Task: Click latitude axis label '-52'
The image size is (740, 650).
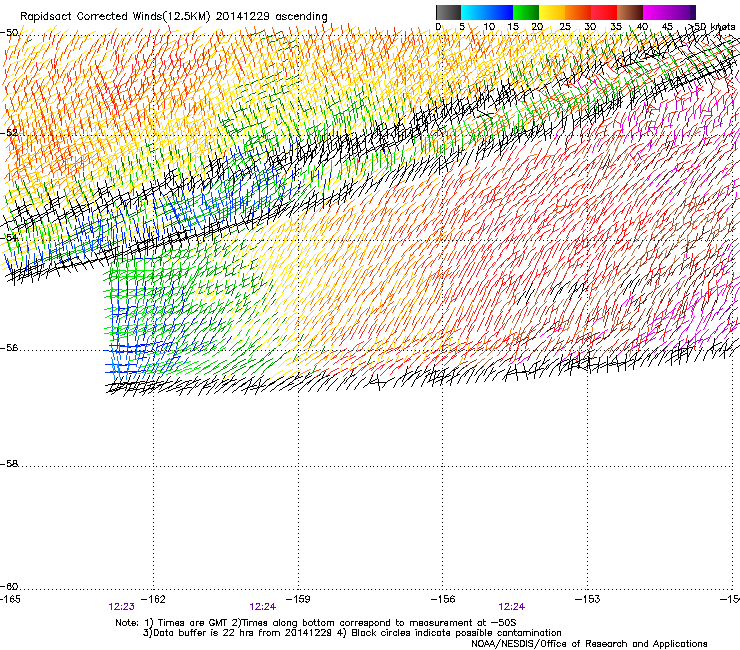Action: tap(9, 133)
